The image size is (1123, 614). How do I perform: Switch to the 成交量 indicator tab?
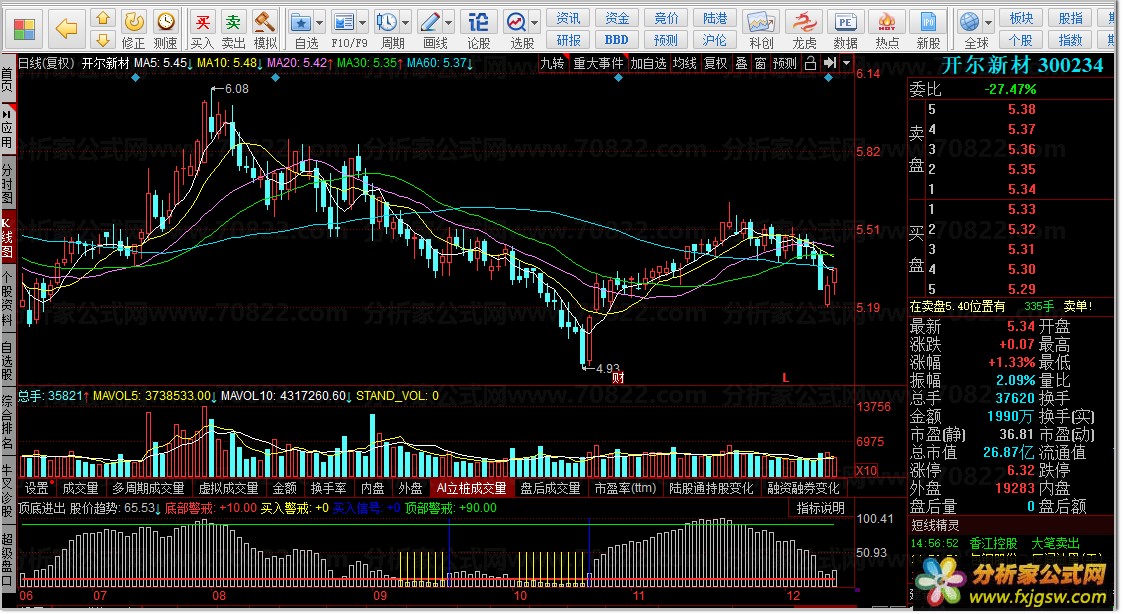coord(80,489)
